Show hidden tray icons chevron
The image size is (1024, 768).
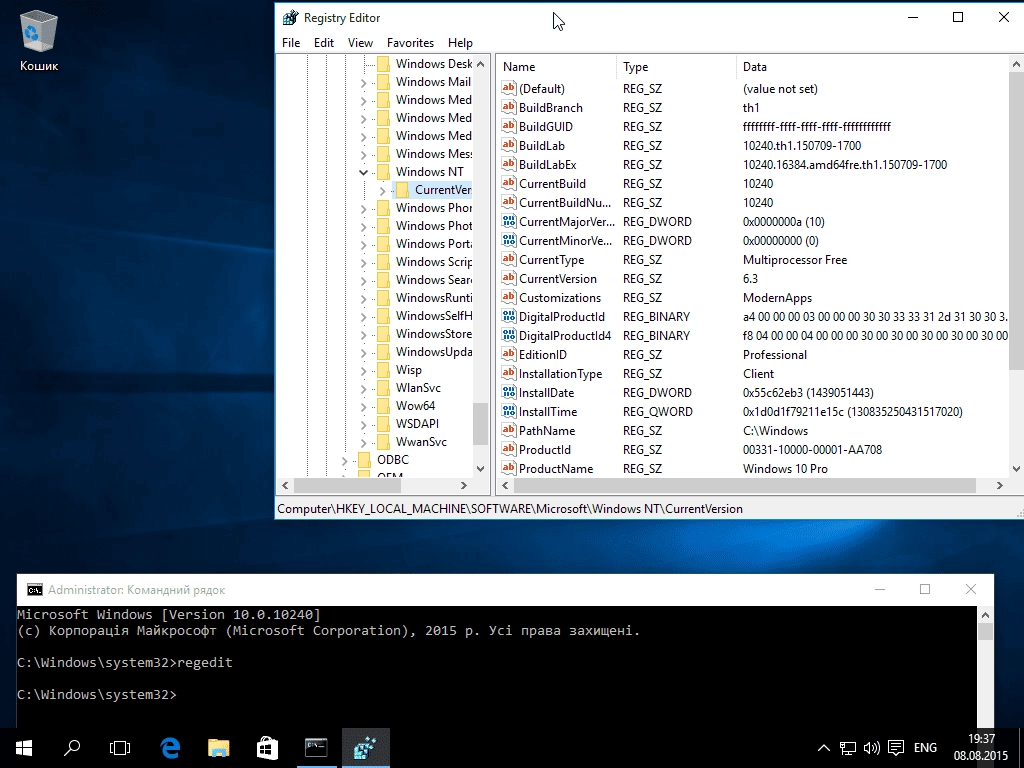tap(824, 748)
